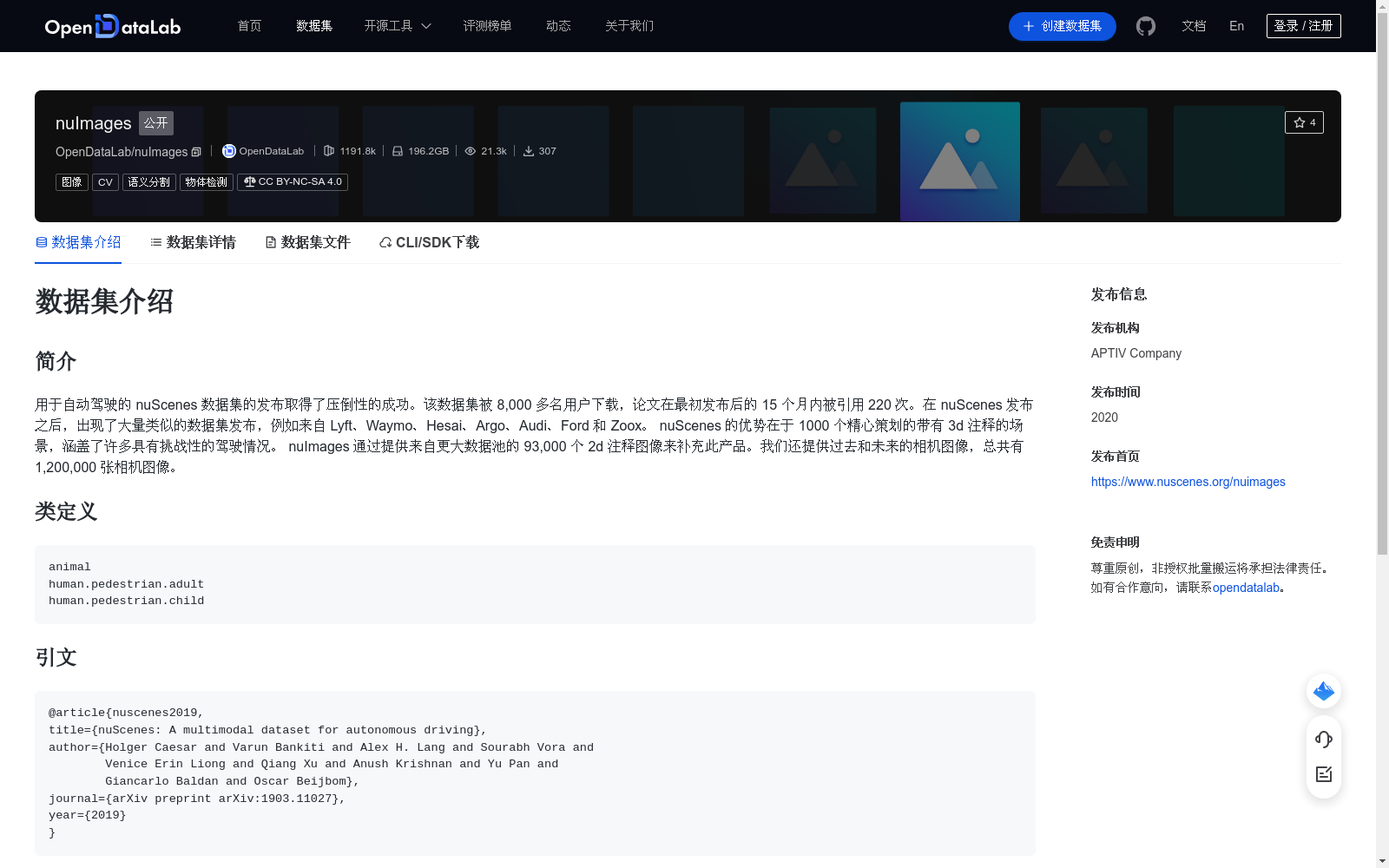1389x868 pixels.
Task: Click the APTIV Company publisher text
Action: click(x=1136, y=353)
